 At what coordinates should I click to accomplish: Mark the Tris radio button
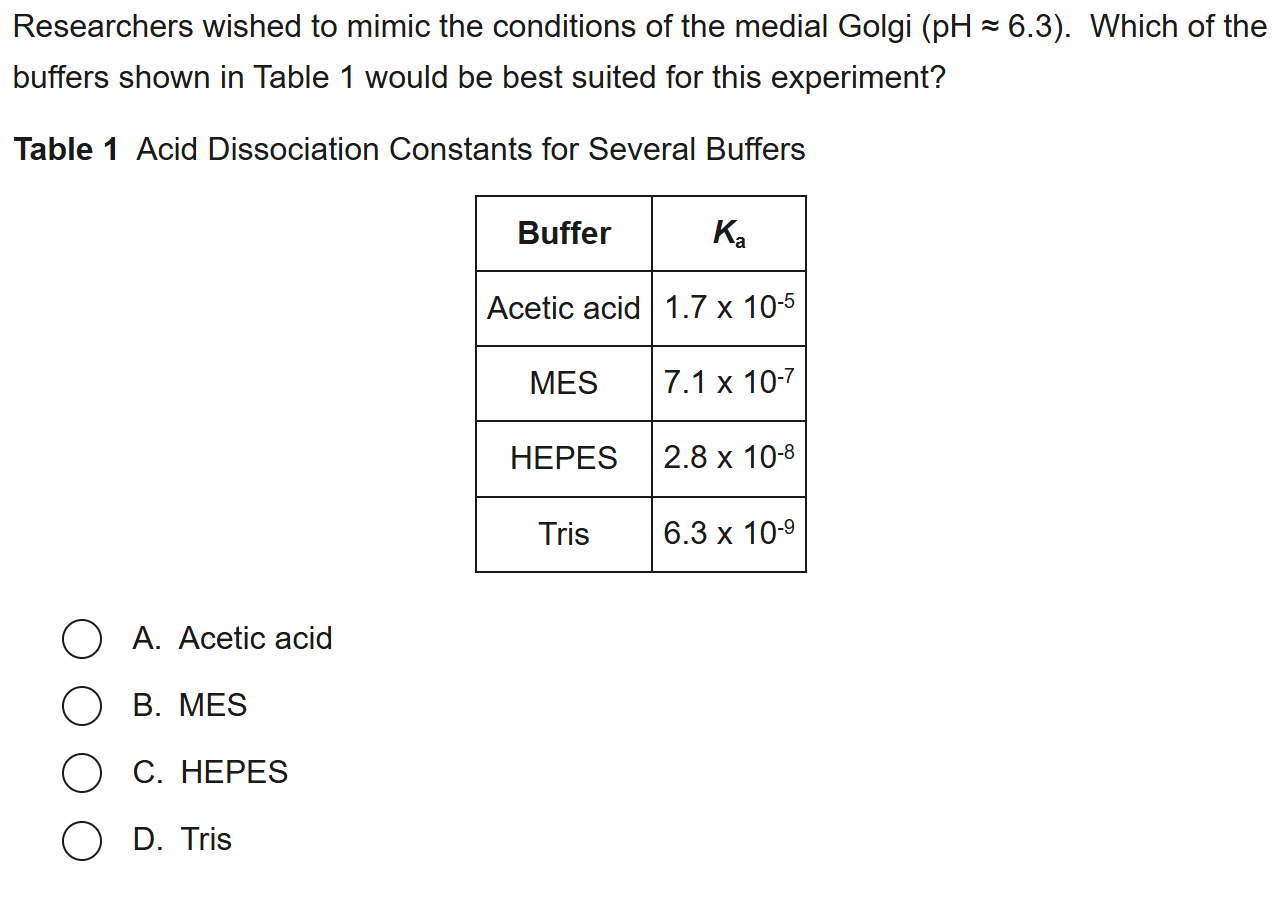point(81,840)
